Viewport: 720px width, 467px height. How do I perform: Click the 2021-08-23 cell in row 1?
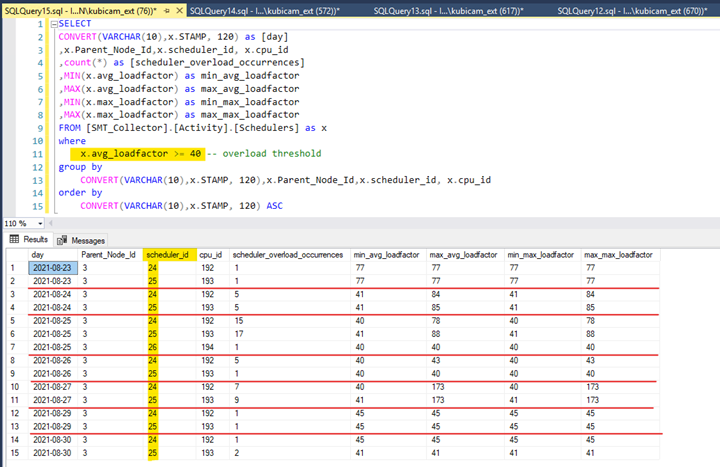(x=53, y=268)
